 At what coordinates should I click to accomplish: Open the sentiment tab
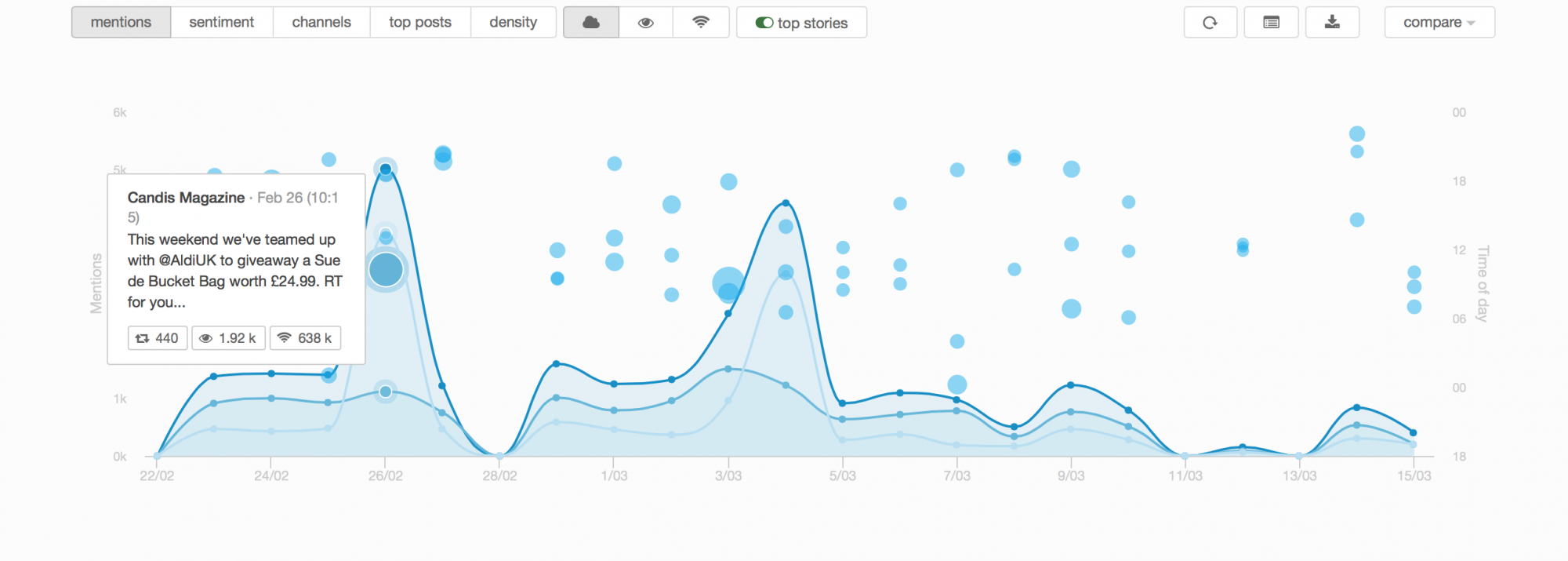click(221, 23)
